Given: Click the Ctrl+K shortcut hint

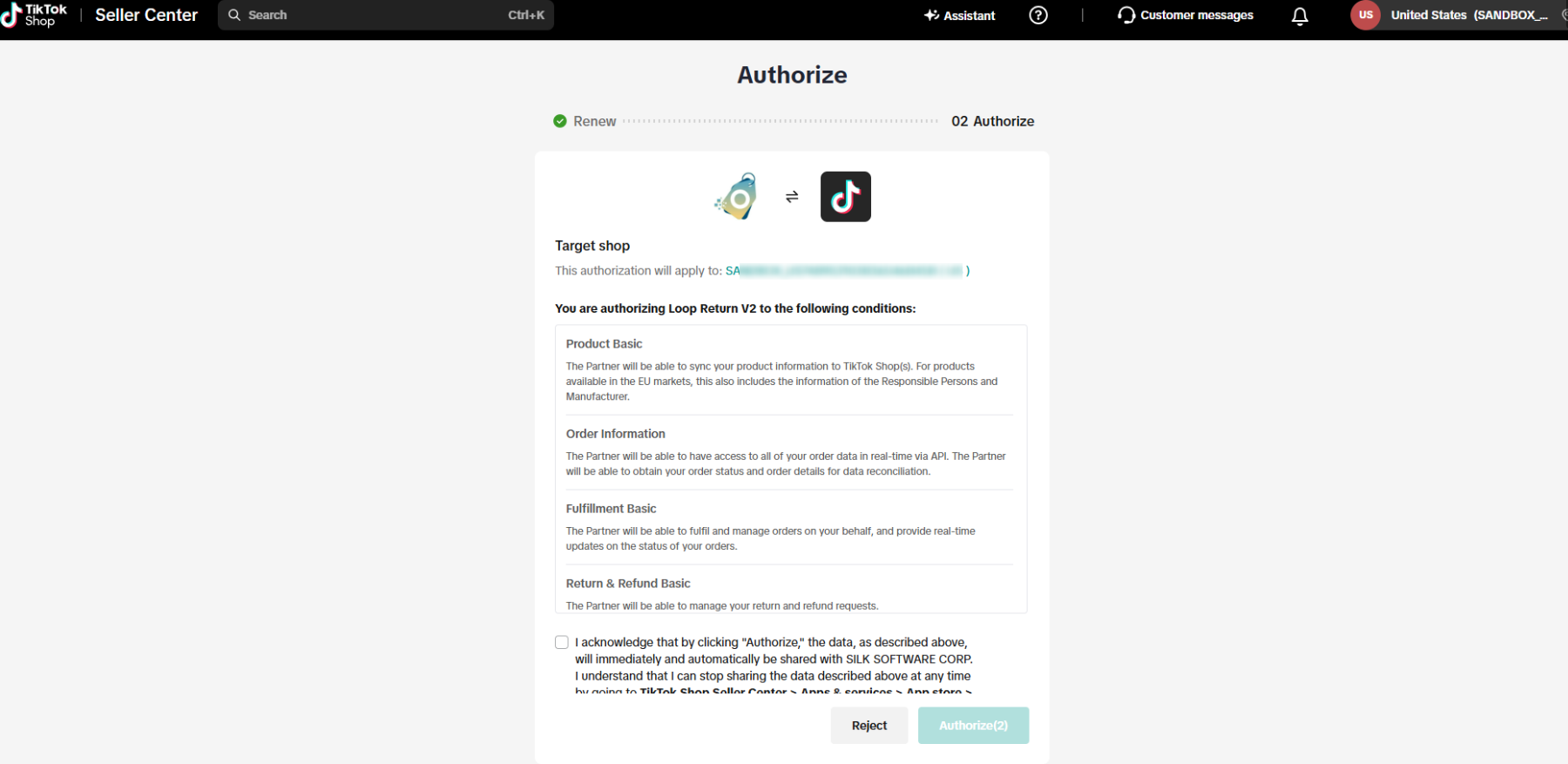Looking at the screenshot, I should [526, 15].
